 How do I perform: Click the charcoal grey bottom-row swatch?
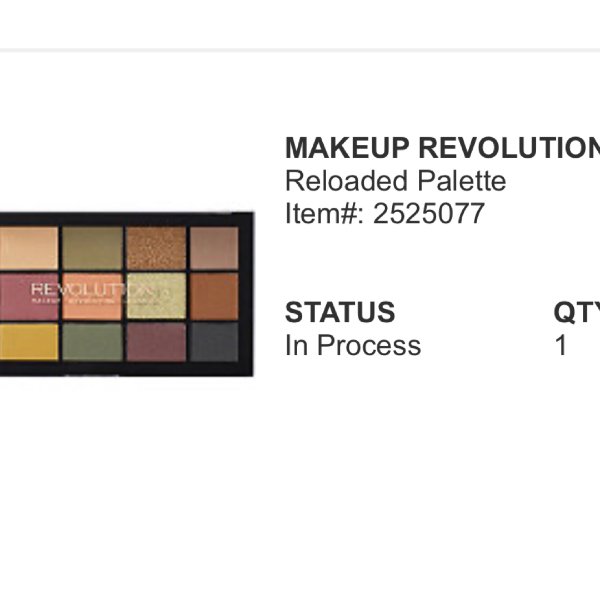click(x=214, y=342)
